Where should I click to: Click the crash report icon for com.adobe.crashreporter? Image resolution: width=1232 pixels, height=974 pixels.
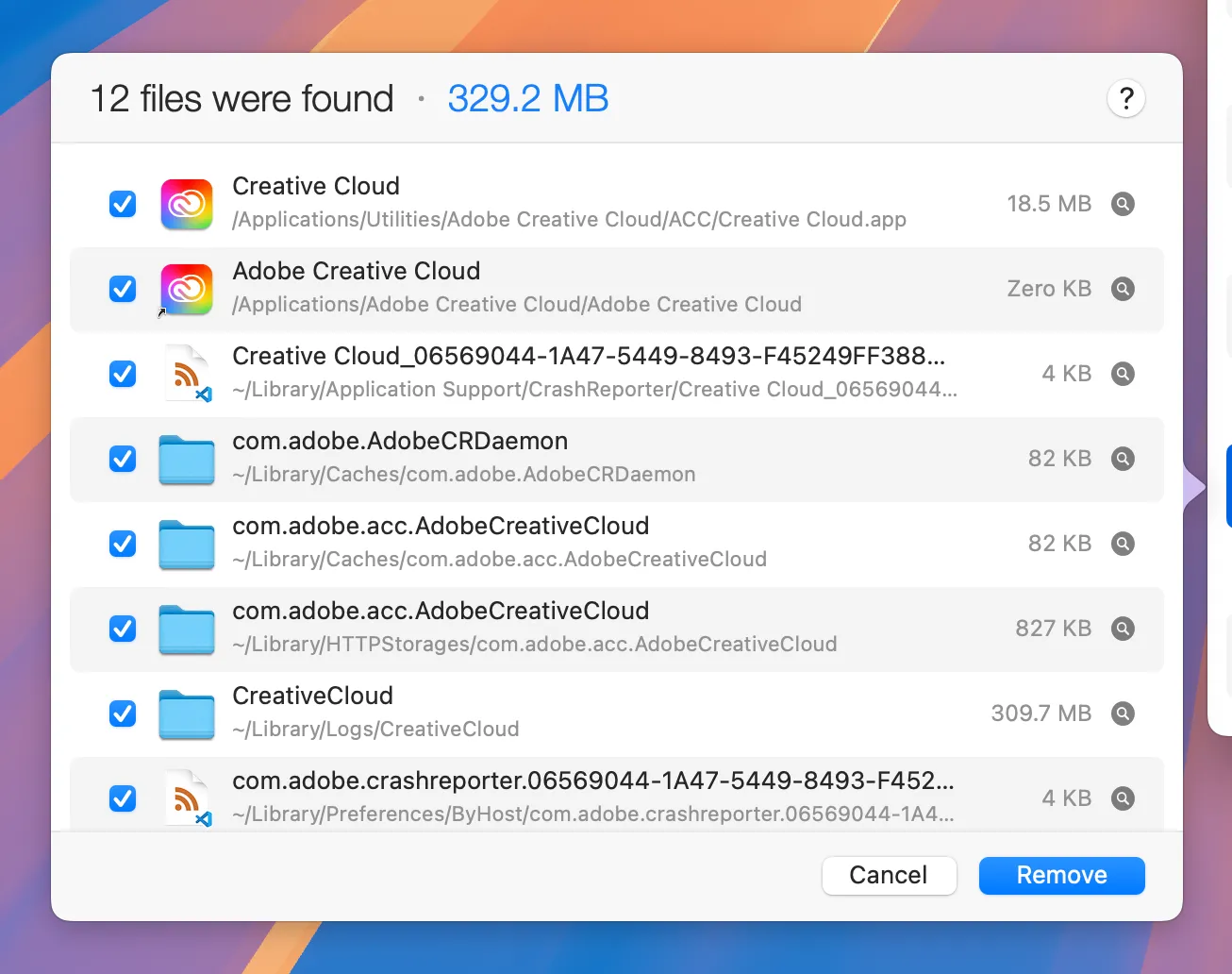(x=186, y=798)
